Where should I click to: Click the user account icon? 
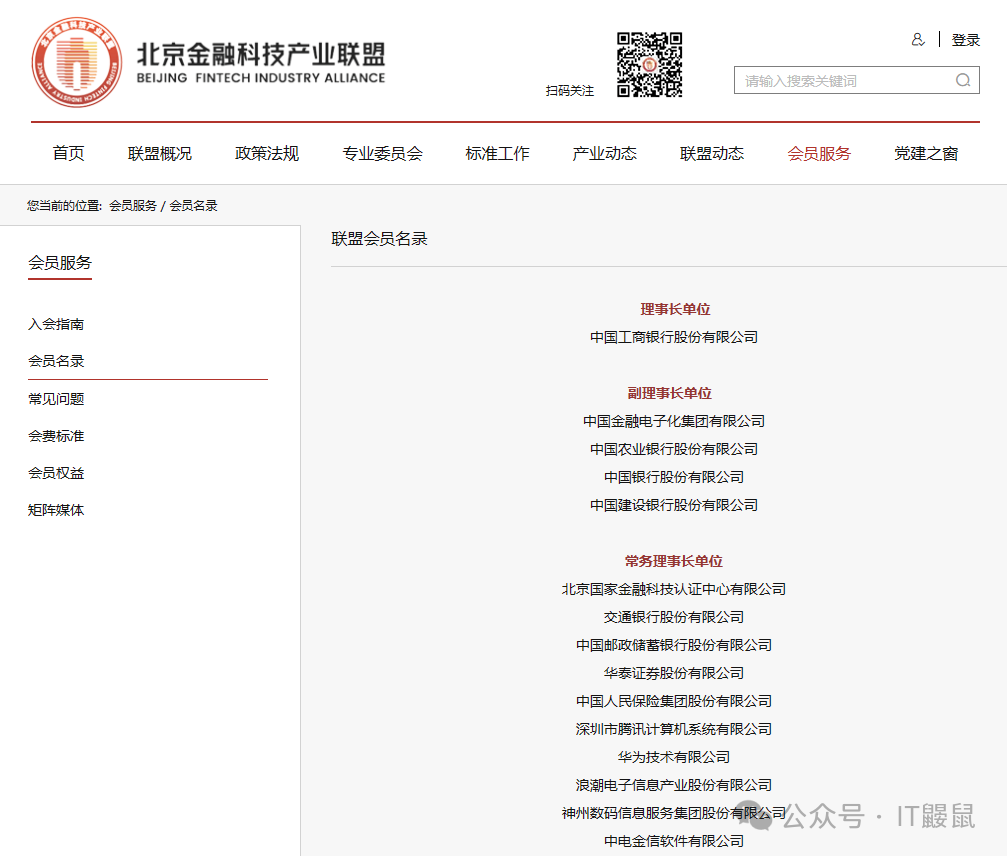coord(918,40)
